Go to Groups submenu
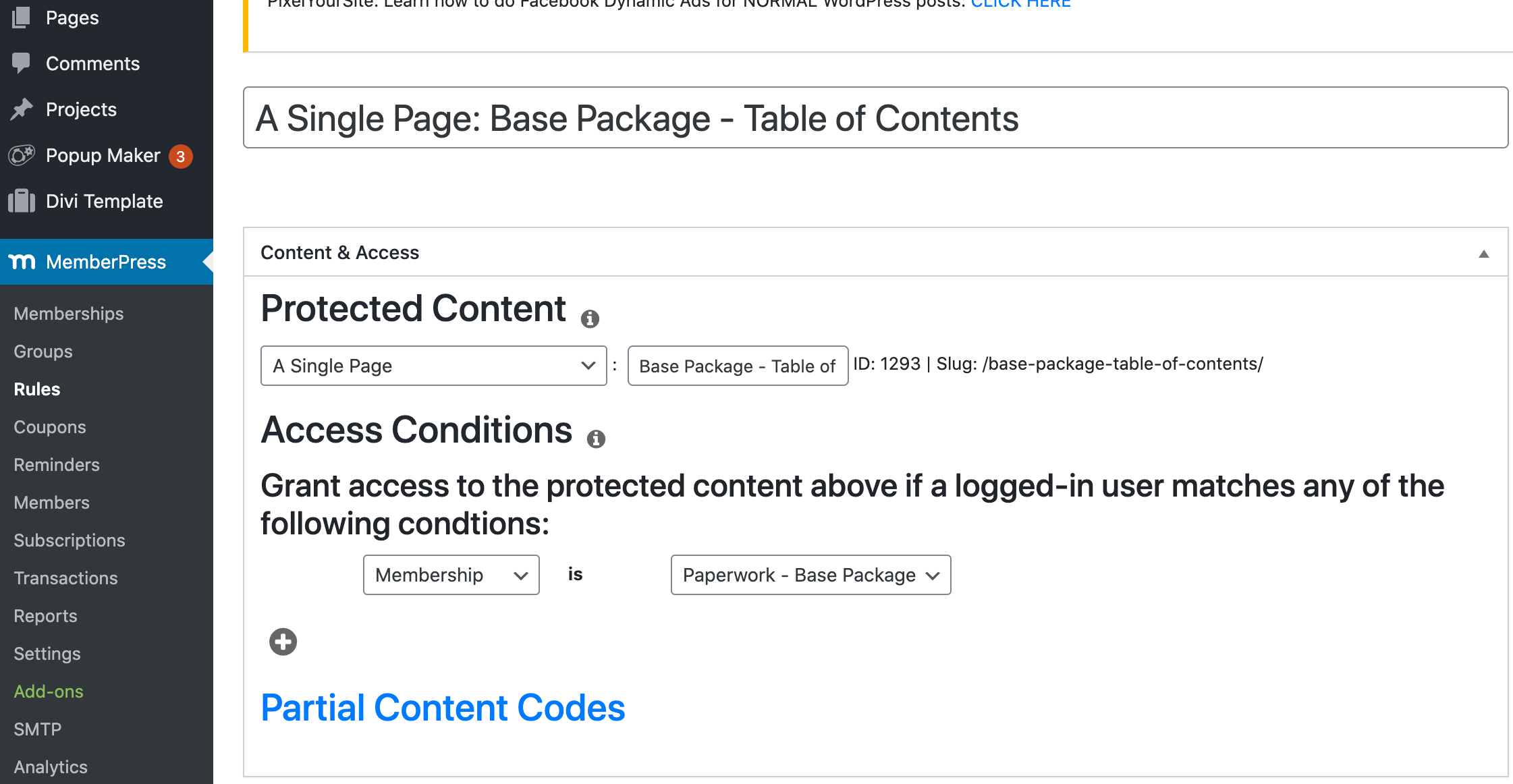Screen dimensions: 1513x784 (x=43, y=352)
